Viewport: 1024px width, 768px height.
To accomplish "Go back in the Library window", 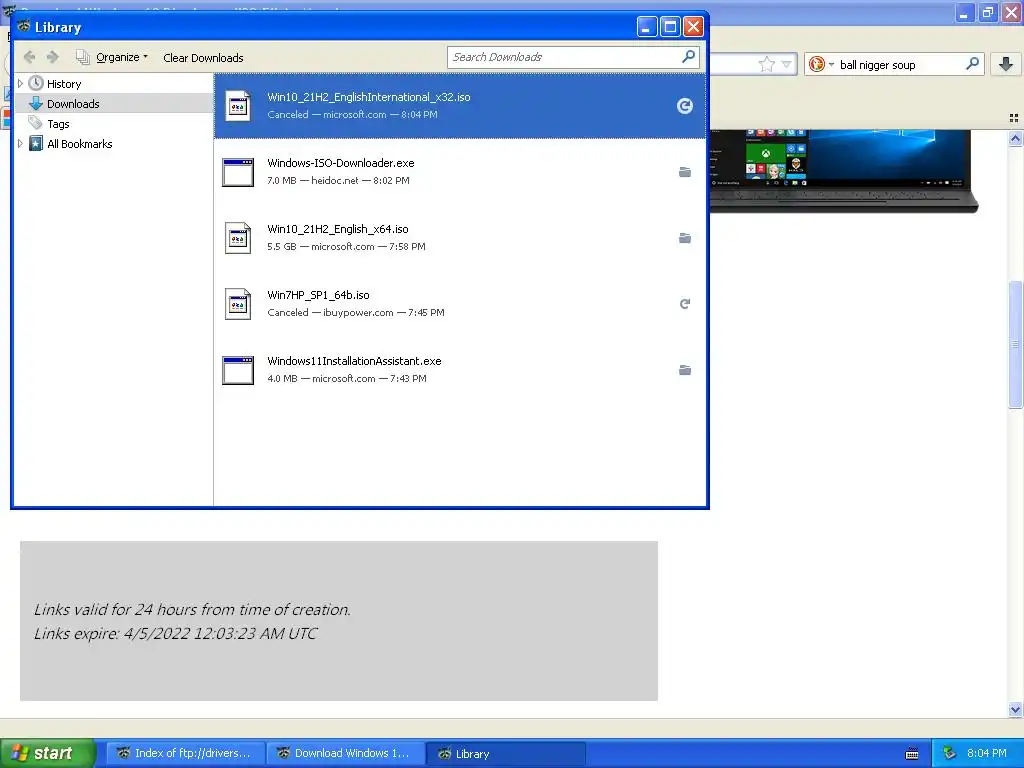I will [29, 57].
